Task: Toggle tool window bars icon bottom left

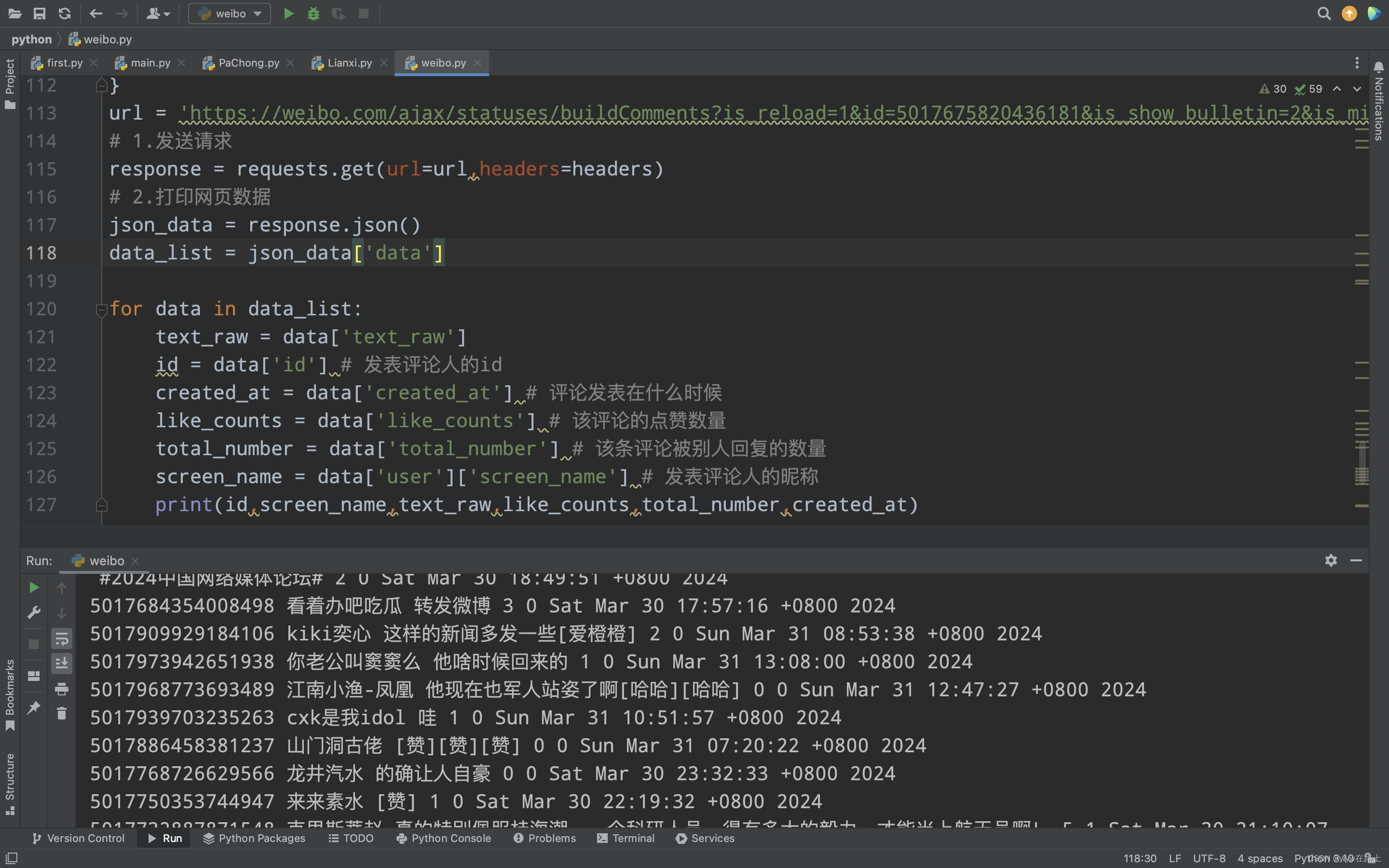Action: point(12,858)
